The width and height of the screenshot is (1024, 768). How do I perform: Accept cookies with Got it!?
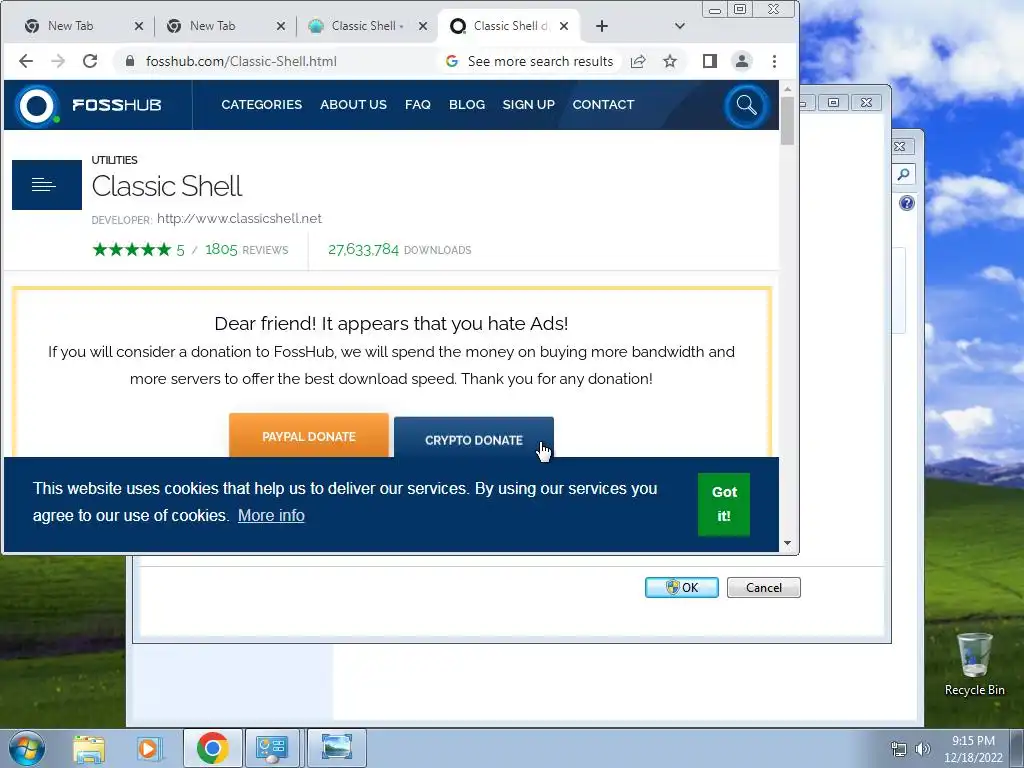pos(724,504)
